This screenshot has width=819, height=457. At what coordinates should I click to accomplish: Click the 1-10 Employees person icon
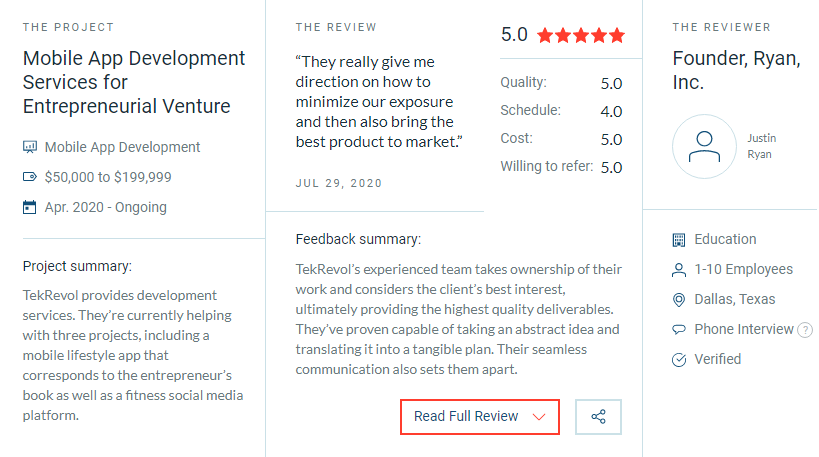click(678, 270)
